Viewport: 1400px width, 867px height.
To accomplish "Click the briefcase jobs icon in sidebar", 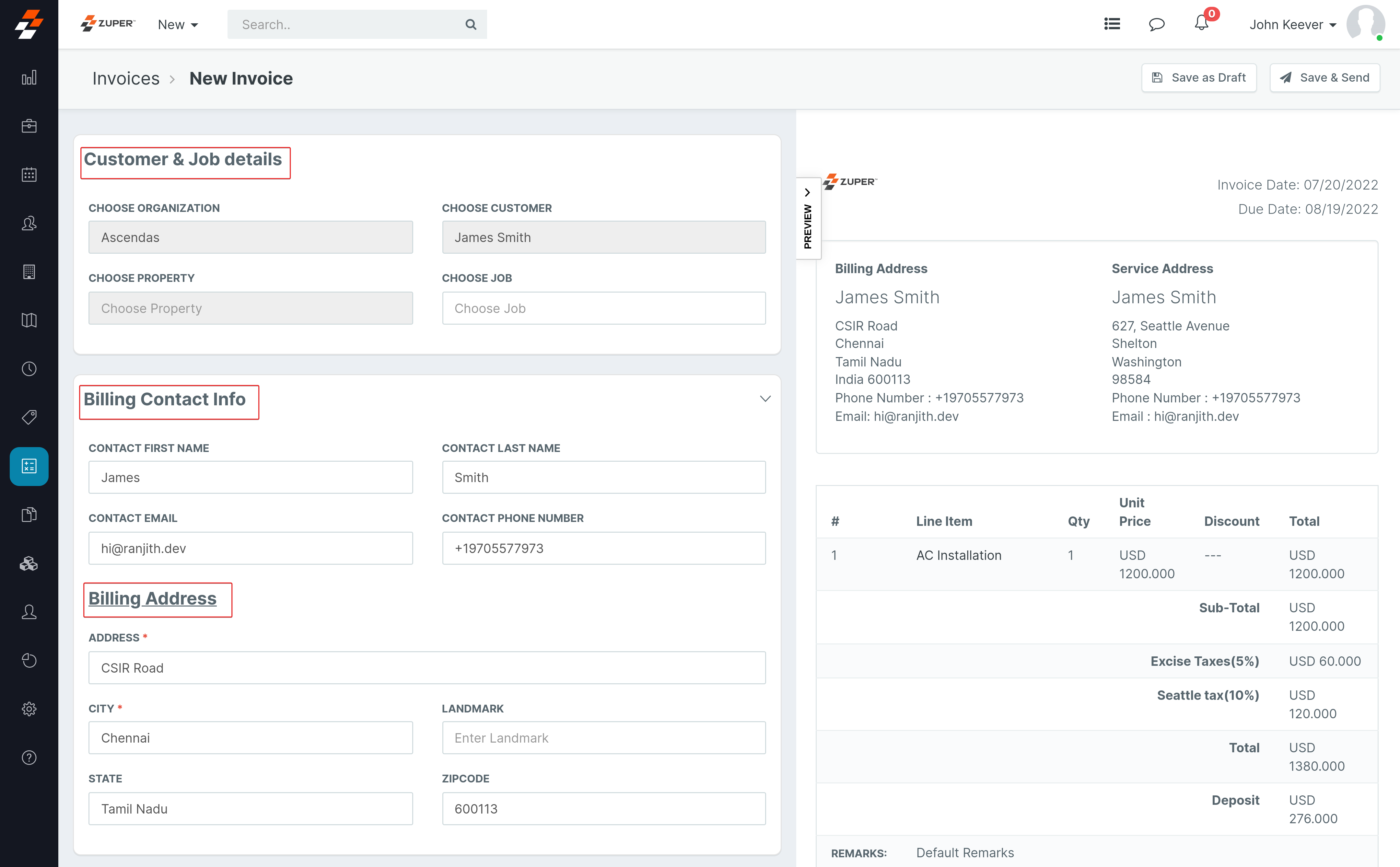I will tap(29, 126).
